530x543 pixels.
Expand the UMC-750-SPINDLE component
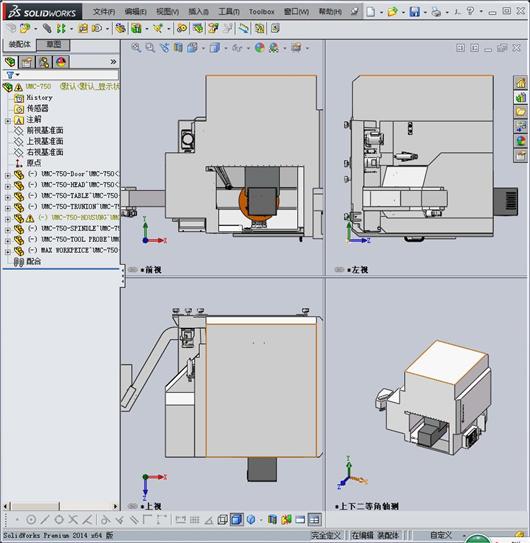tap(8, 230)
